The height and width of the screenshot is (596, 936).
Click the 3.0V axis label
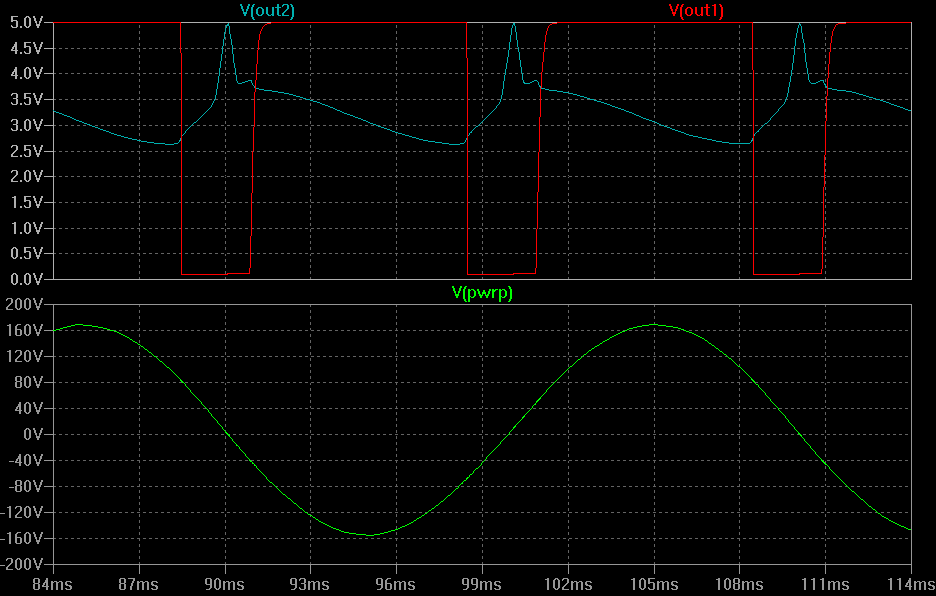pos(26,125)
